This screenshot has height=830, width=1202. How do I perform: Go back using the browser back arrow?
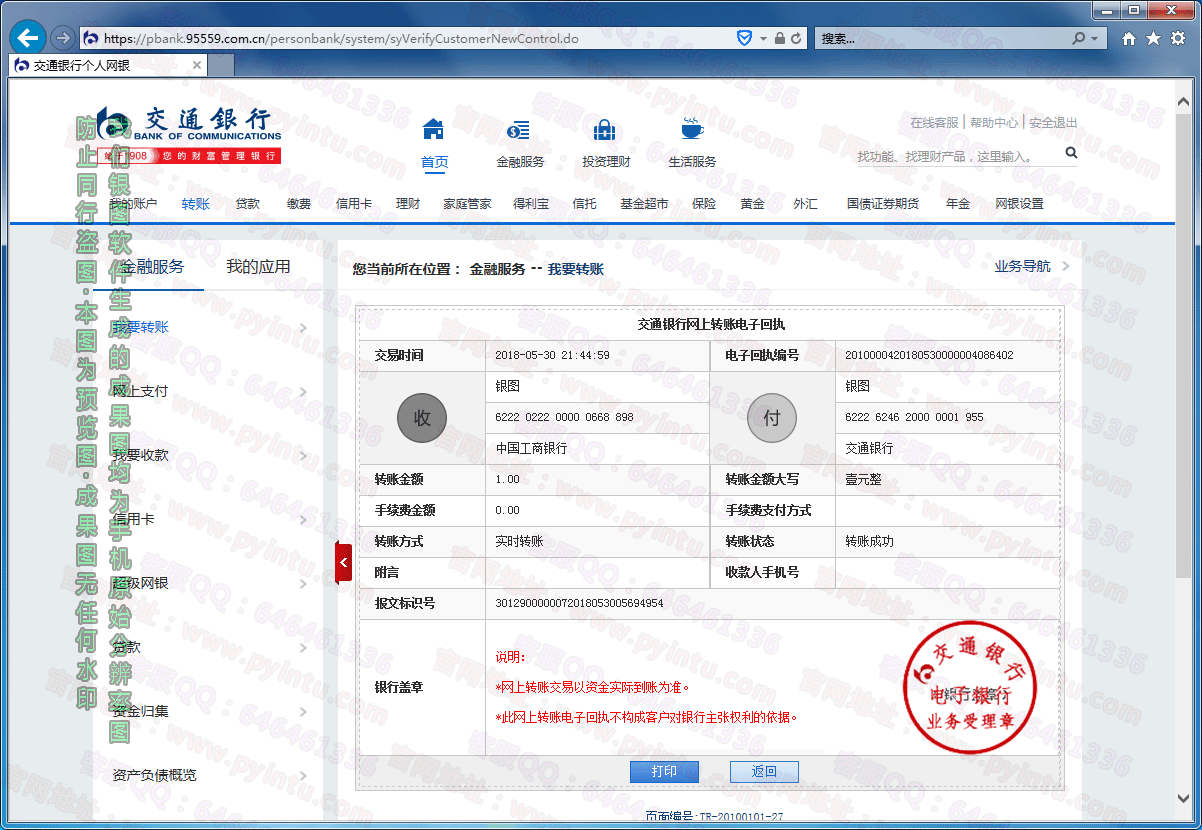click(x=28, y=38)
